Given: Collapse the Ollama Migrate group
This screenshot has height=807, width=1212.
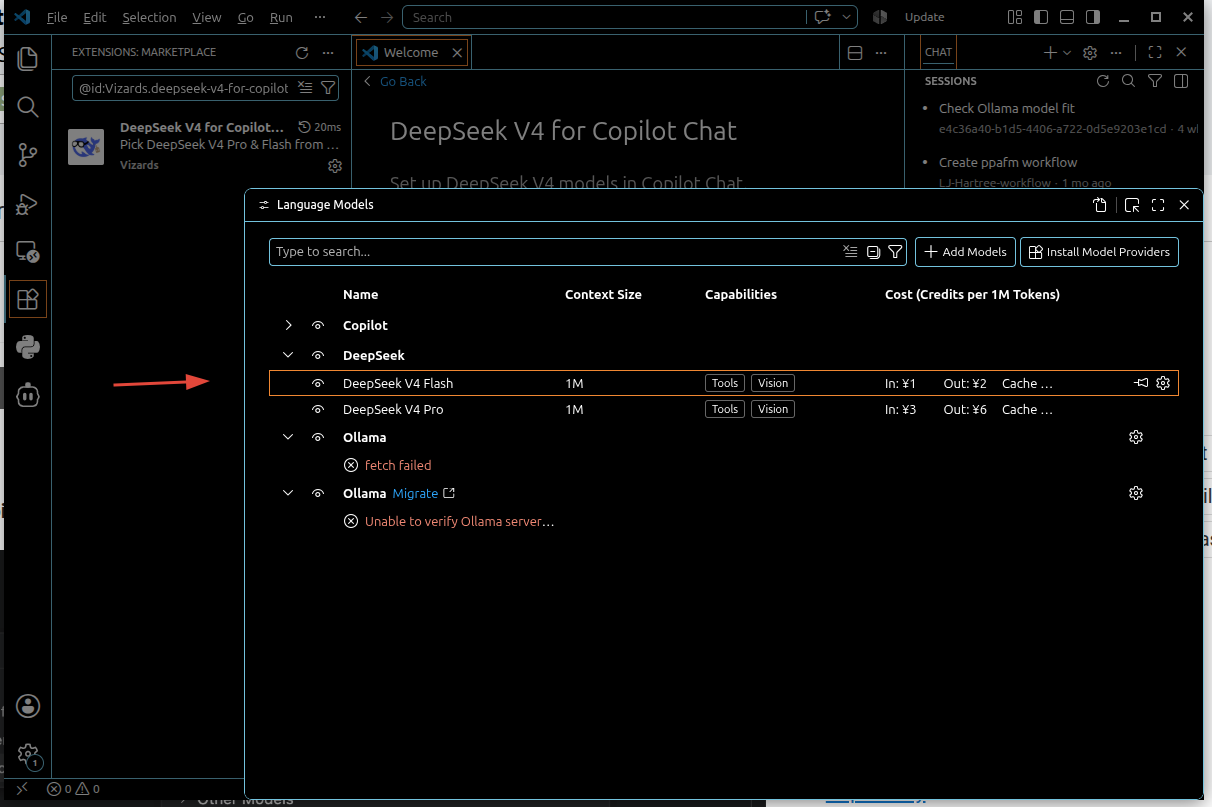Looking at the screenshot, I should pos(288,493).
